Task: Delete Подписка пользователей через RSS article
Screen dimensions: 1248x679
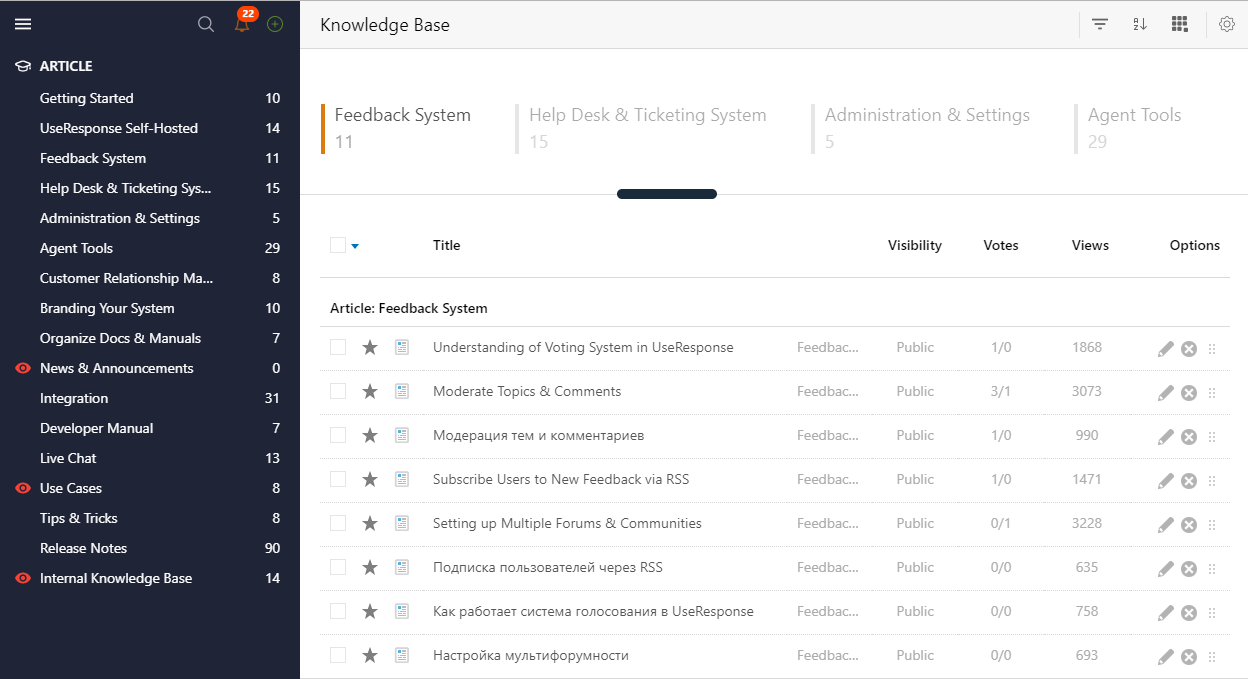Action: pyautogui.click(x=1189, y=569)
